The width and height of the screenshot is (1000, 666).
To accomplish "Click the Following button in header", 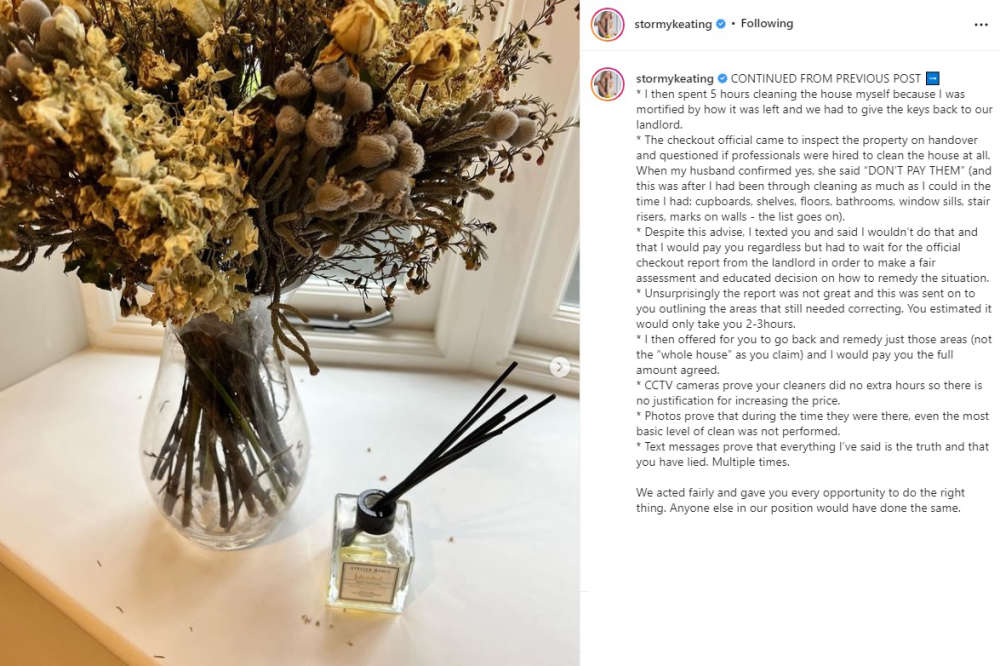I will [x=767, y=24].
